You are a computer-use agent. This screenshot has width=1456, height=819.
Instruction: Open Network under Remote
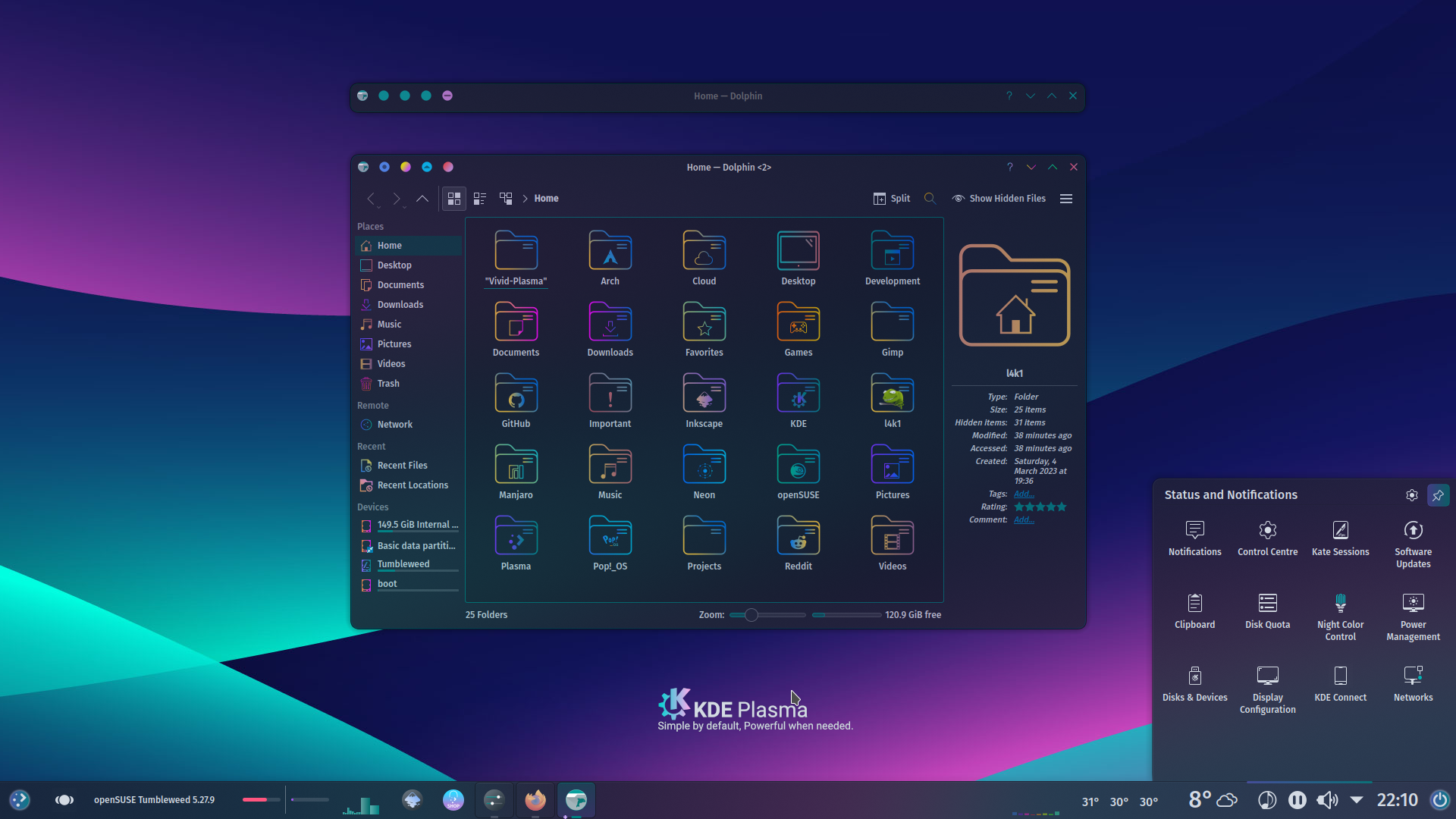coord(408,425)
